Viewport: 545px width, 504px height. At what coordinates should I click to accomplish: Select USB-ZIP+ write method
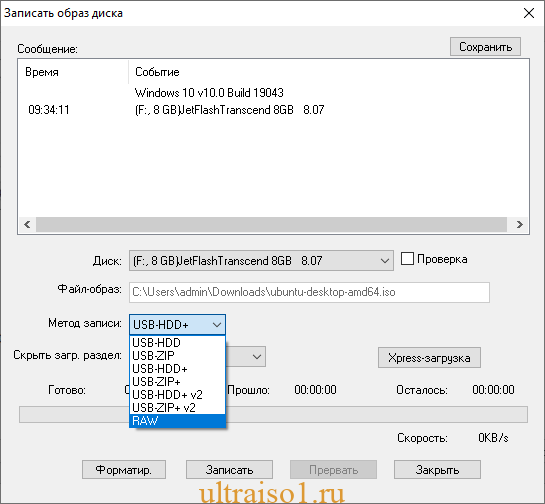click(177, 382)
